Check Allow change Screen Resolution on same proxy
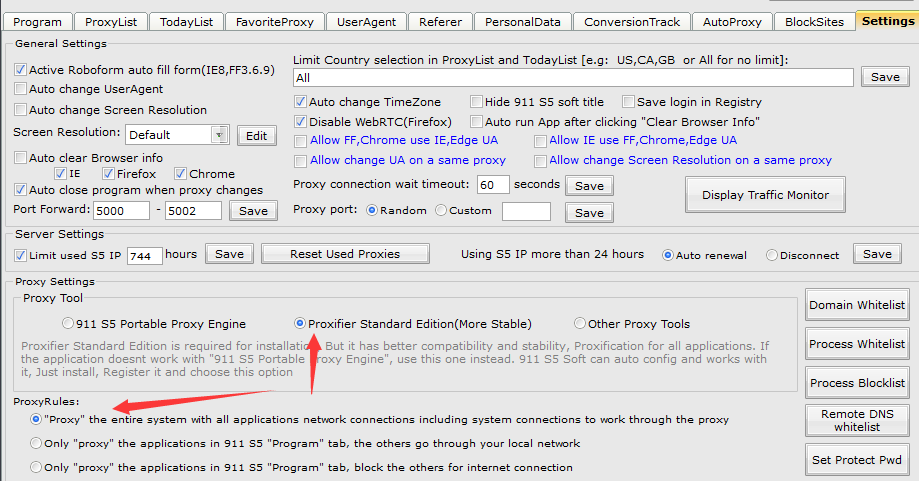919x481 pixels. pos(540,161)
